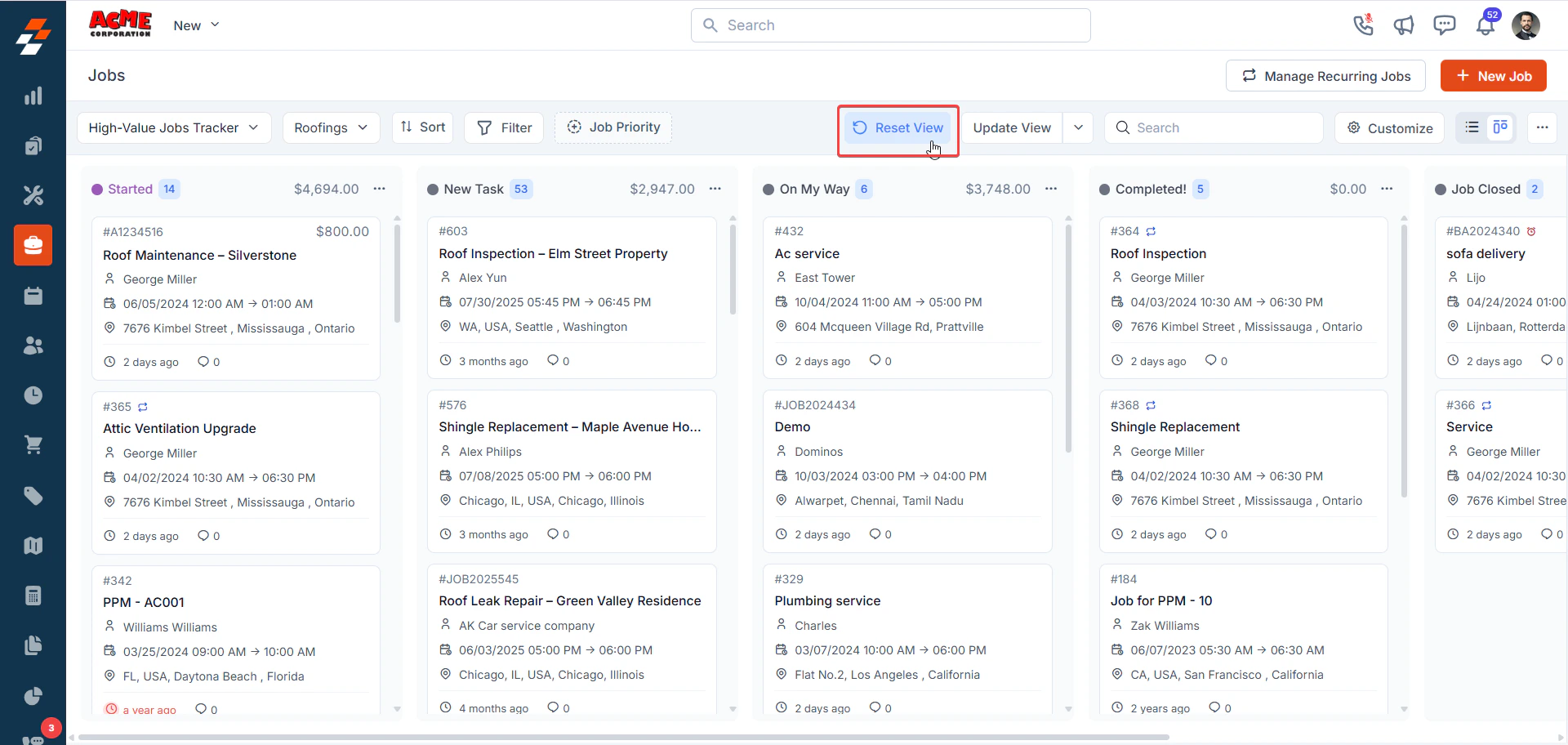Open job Job for PPM - 10
This screenshot has width=1568, height=745.
[1161, 601]
